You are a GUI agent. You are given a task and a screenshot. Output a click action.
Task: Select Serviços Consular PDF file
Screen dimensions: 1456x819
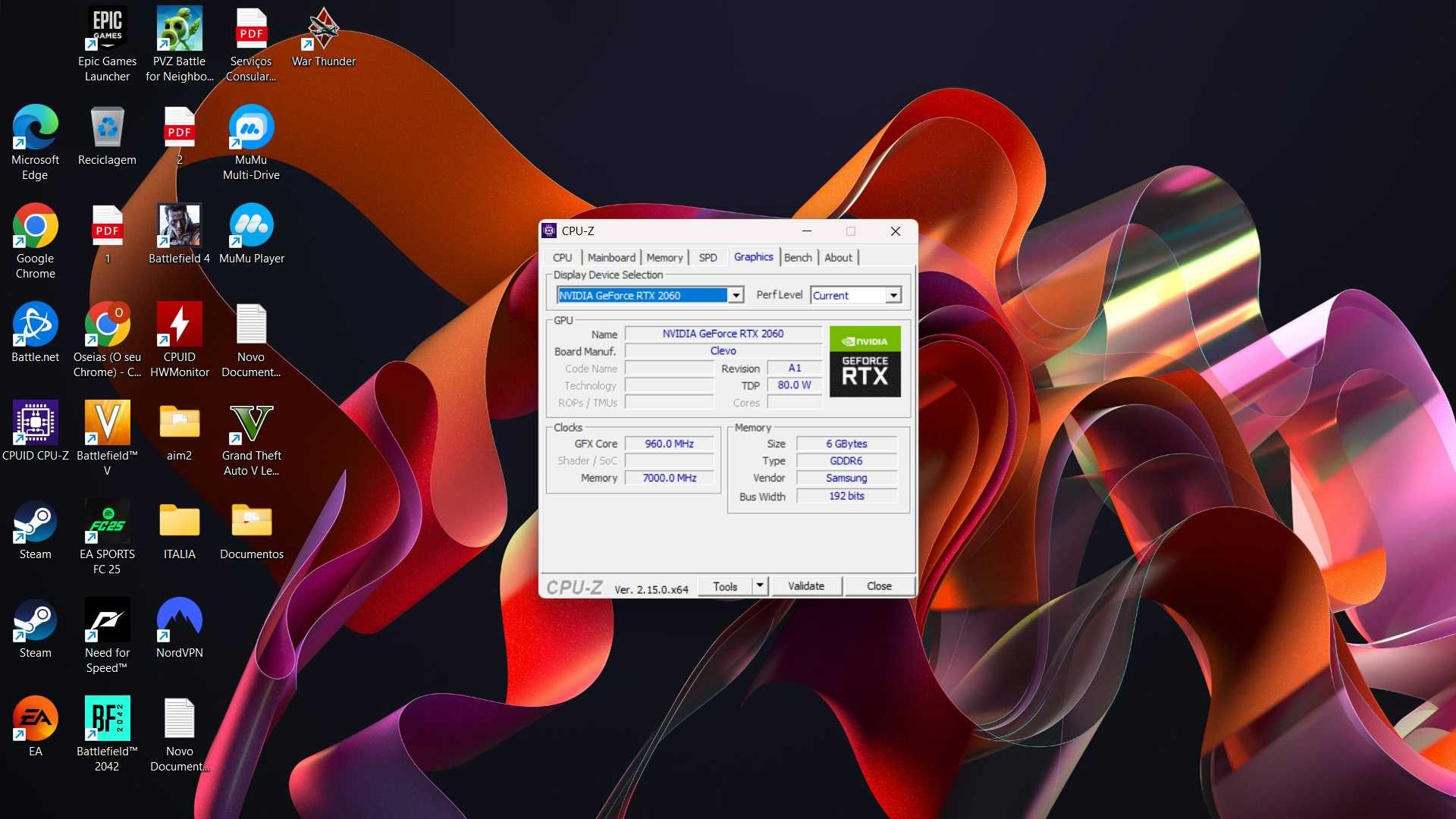tap(251, 44)
